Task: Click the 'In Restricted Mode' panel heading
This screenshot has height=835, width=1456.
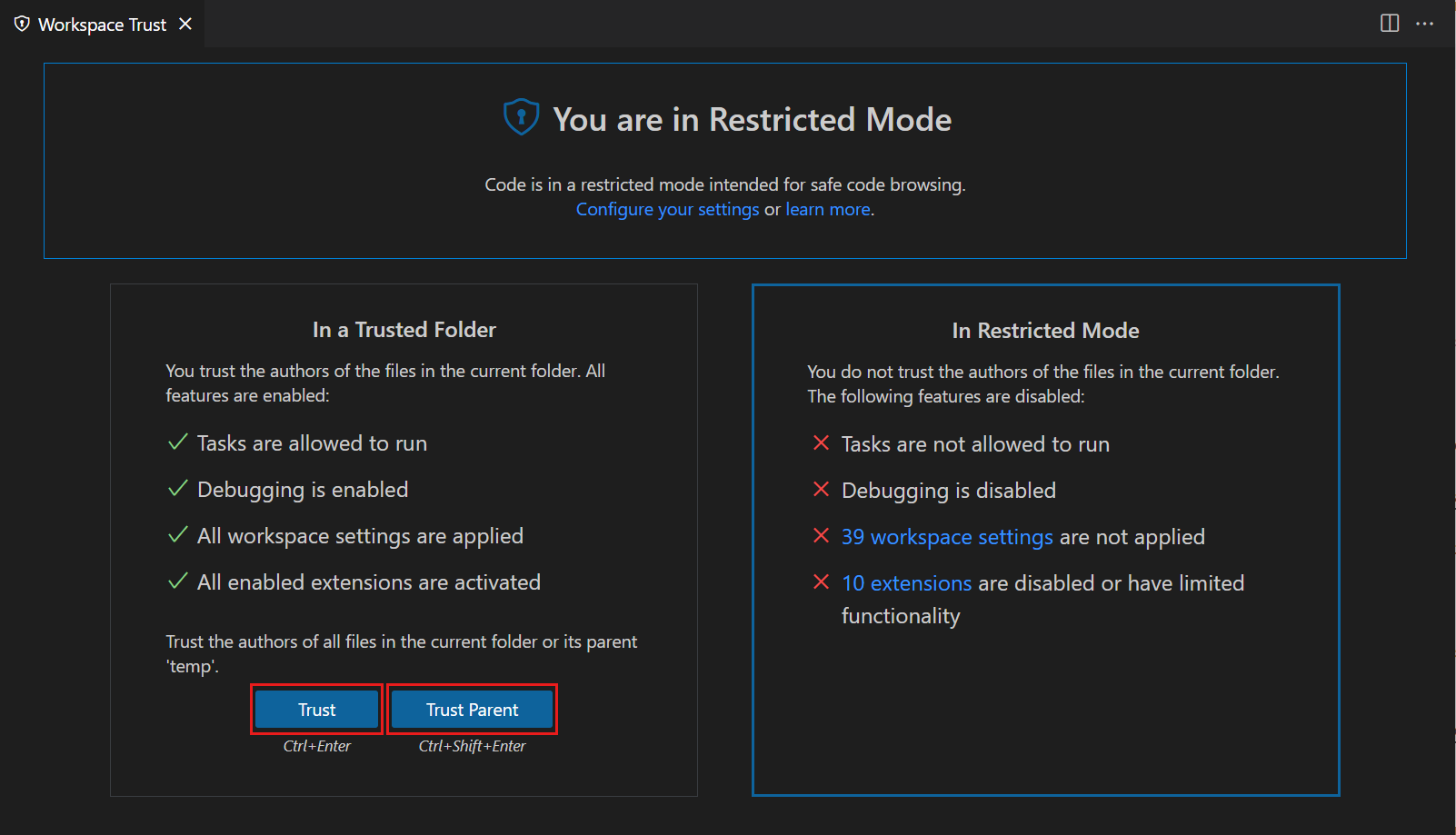Action: click(x=1045, y=330)
